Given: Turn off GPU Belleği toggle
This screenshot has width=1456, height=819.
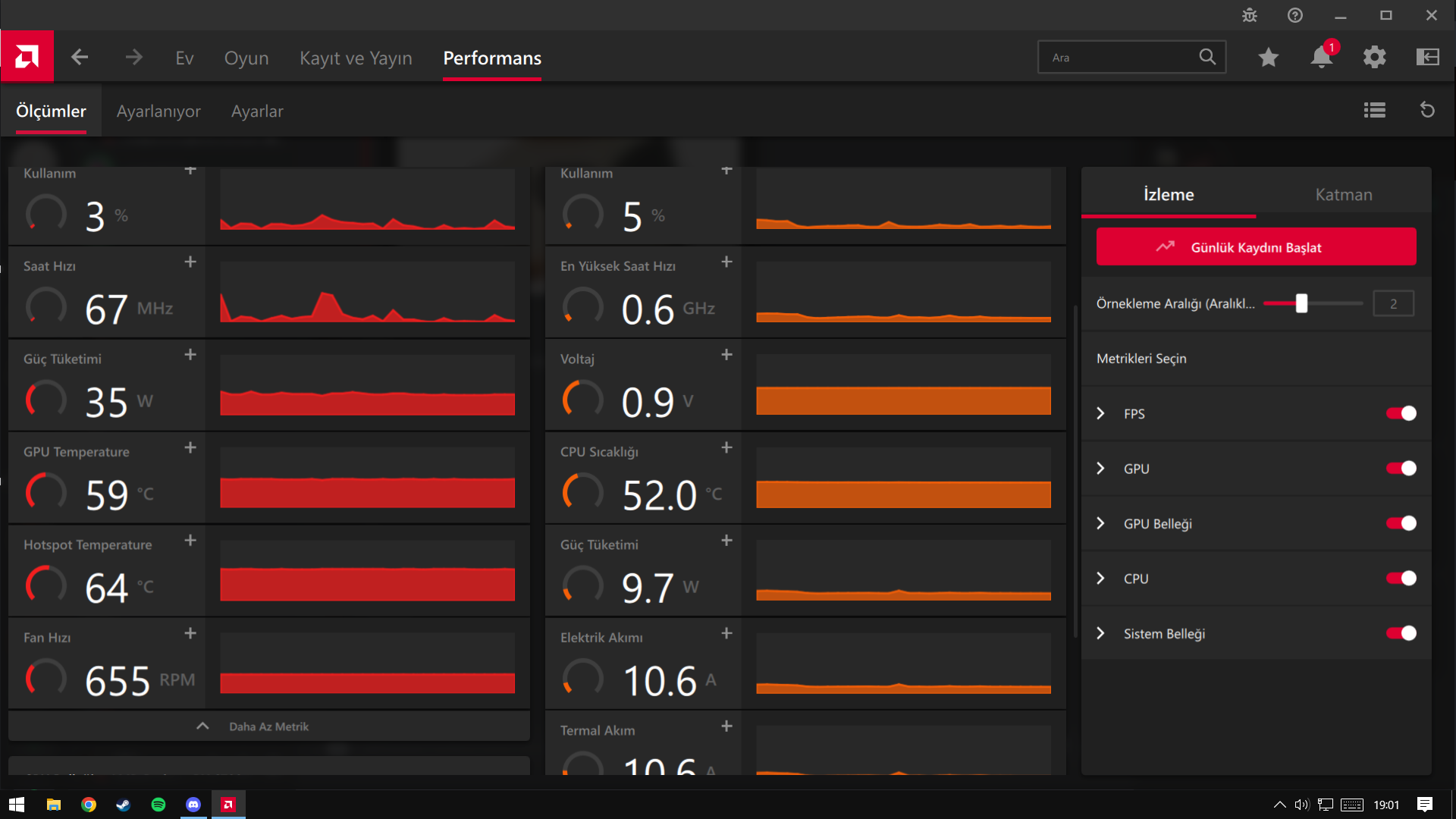Looking at the screenshot, I should click(1401, 523).
